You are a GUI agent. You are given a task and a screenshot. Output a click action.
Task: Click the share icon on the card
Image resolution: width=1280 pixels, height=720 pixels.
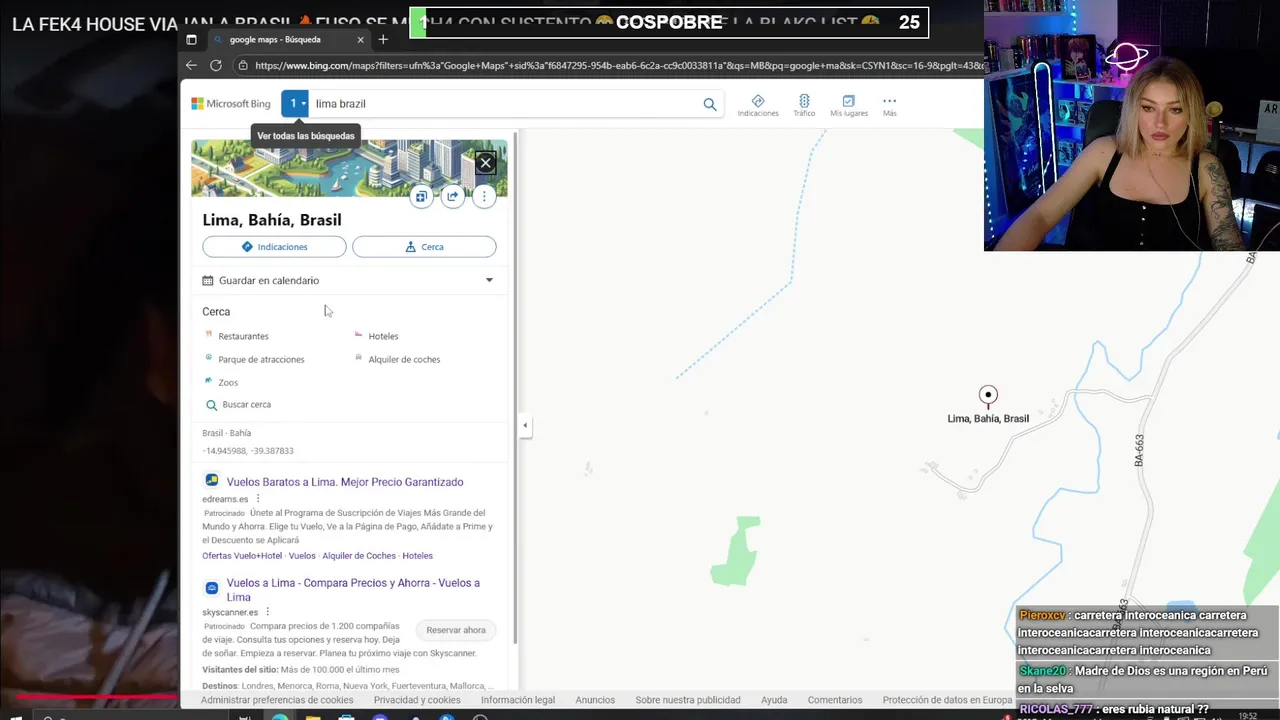[x=453, y=197]
